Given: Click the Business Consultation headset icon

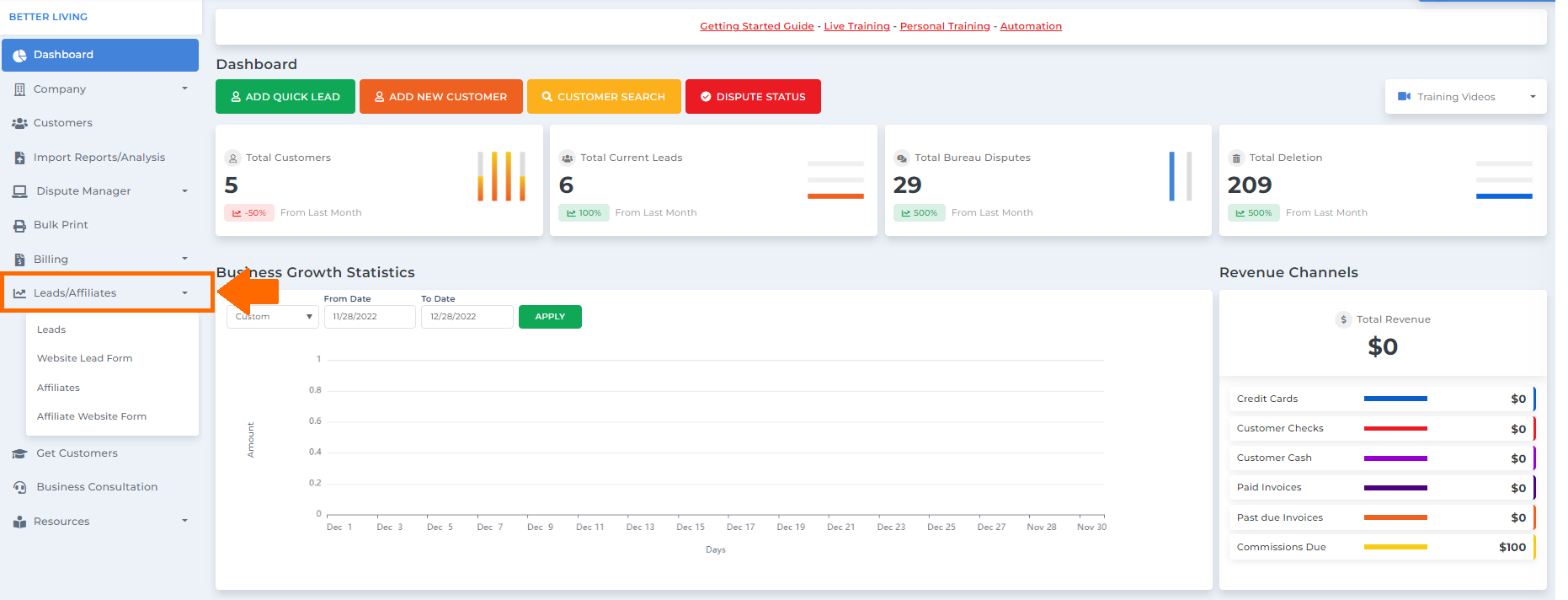Looking at the screenshot, I should click(19, 487).
